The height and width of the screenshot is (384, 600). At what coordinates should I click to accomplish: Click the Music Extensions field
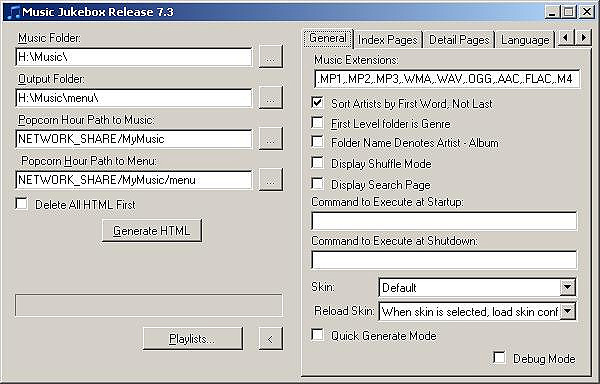447,79
